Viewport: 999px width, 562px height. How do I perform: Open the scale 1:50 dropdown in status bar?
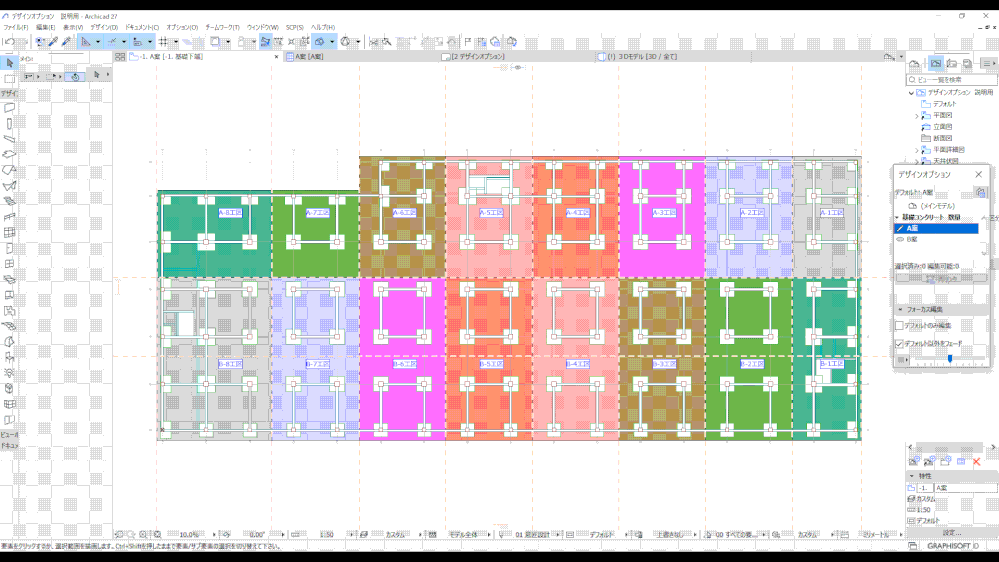351,535
